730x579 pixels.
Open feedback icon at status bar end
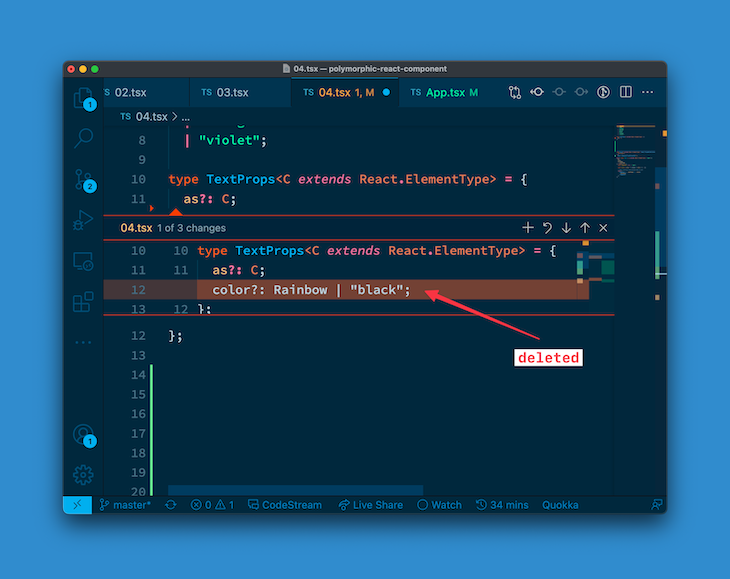click(x=656, y=505)
